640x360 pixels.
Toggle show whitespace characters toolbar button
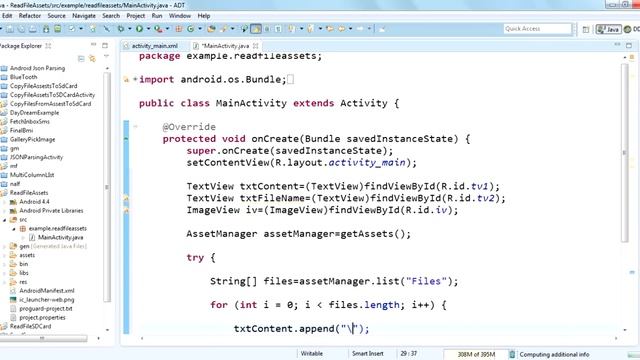[x=278, y=29]
